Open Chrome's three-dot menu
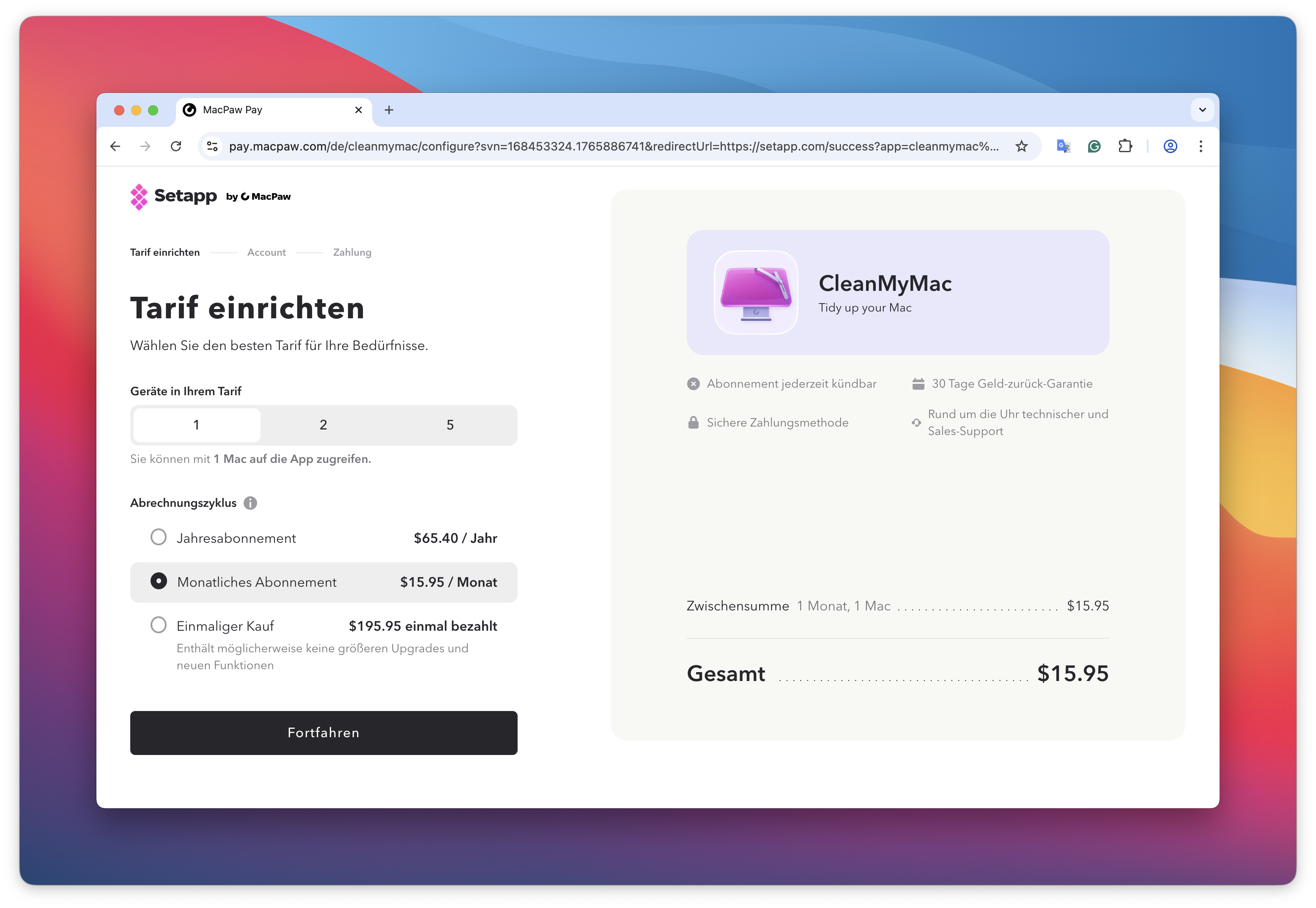The width and height of the screenshot is (1316, 908). pos(1201,147)
